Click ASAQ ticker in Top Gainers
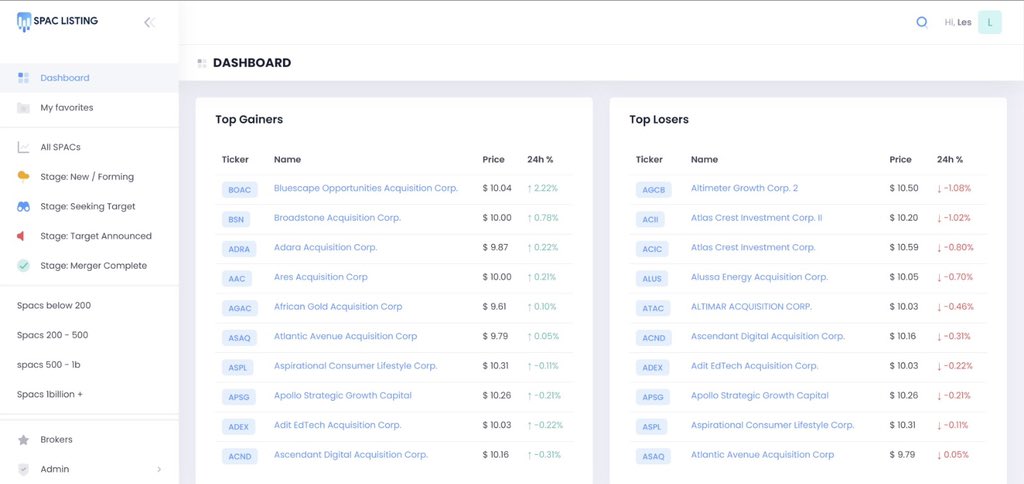The width and height of the screenshot is (1024, 484). pos(239,338)
